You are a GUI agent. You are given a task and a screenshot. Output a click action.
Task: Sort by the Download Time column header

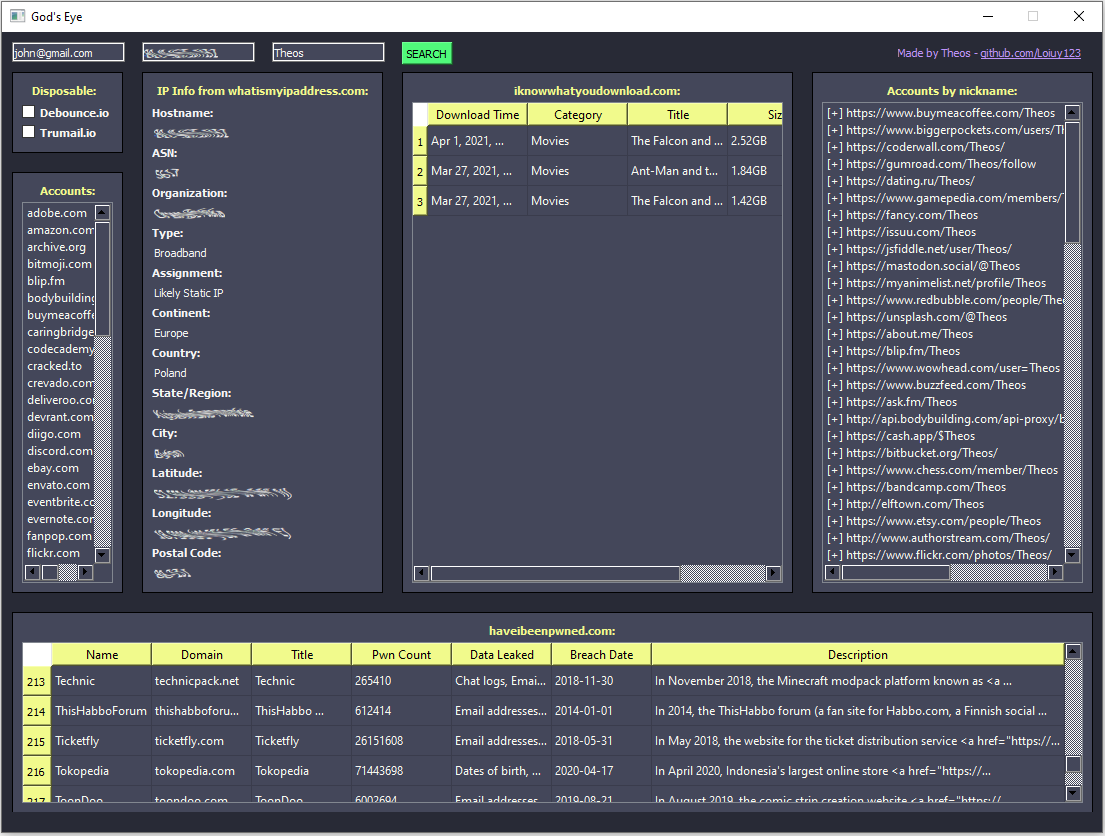(477, 114)
